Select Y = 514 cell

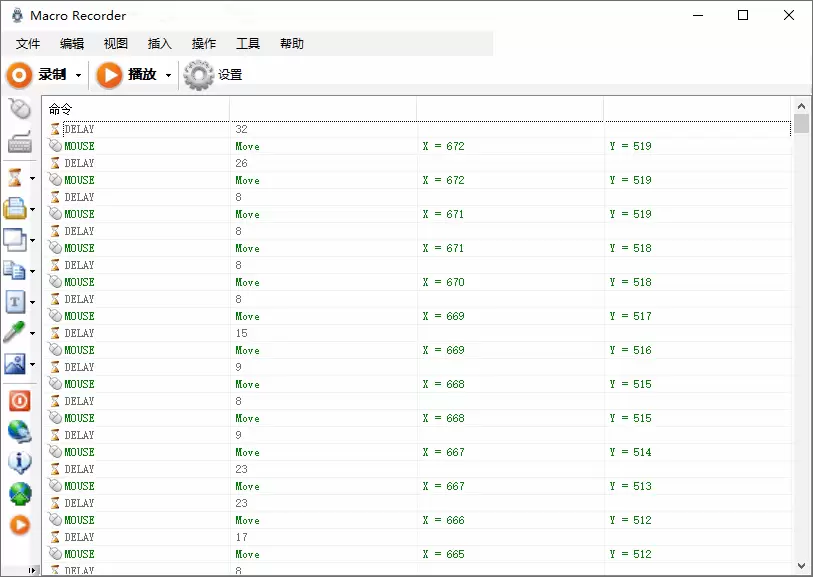[x=630, y=452]
